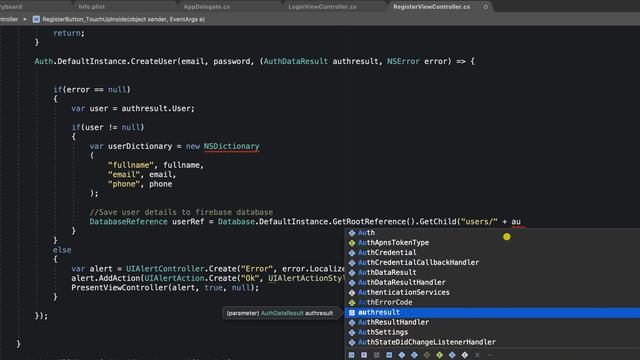Toggle the white diamond completion filter icon

point(464,355)
